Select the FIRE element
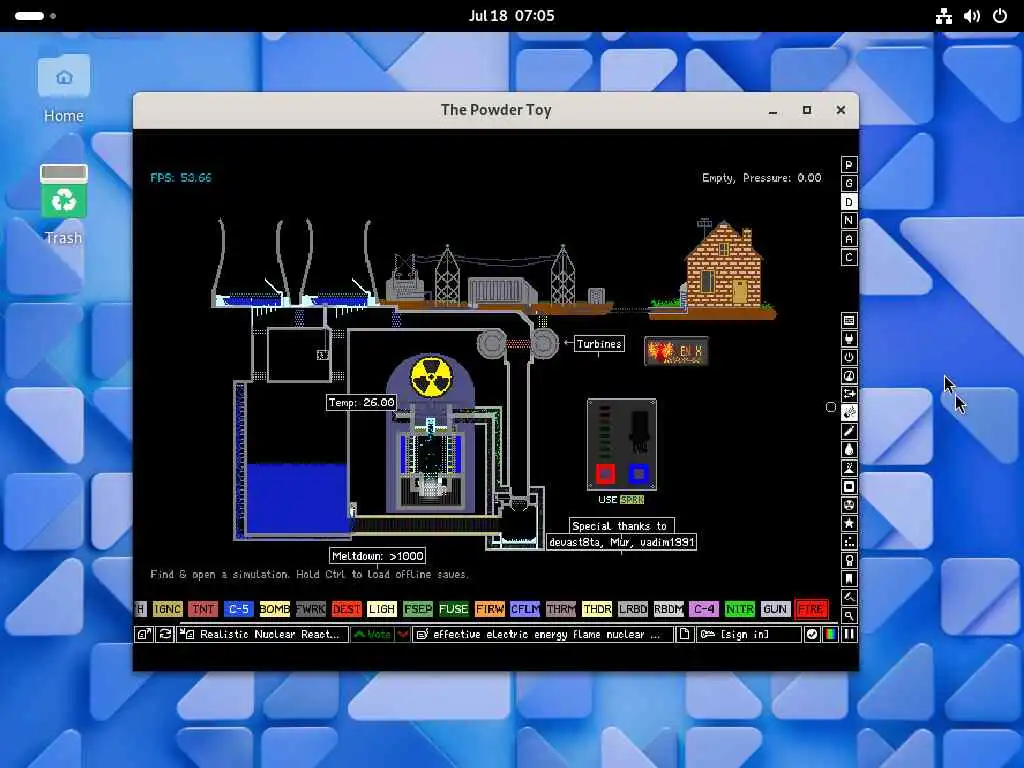This screenshot has width=1024, height=768. (811, 609)
